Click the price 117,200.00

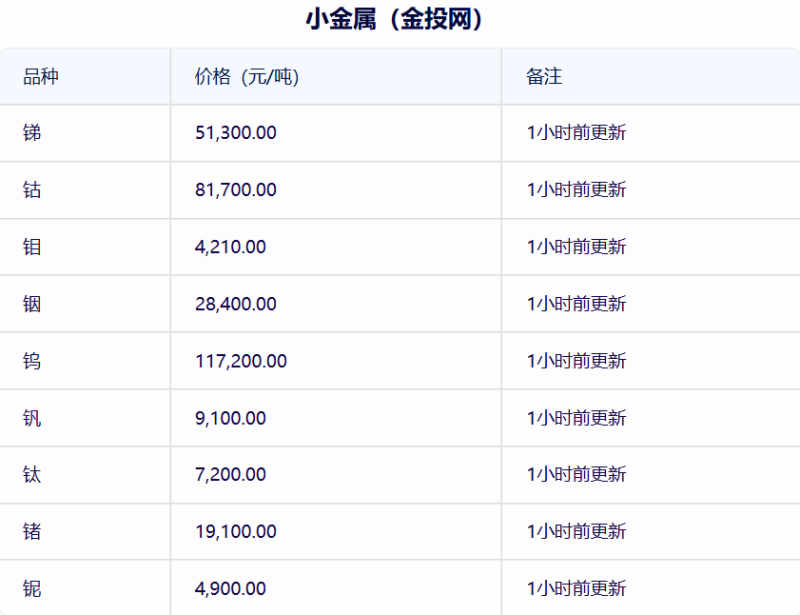coord(241,361)
